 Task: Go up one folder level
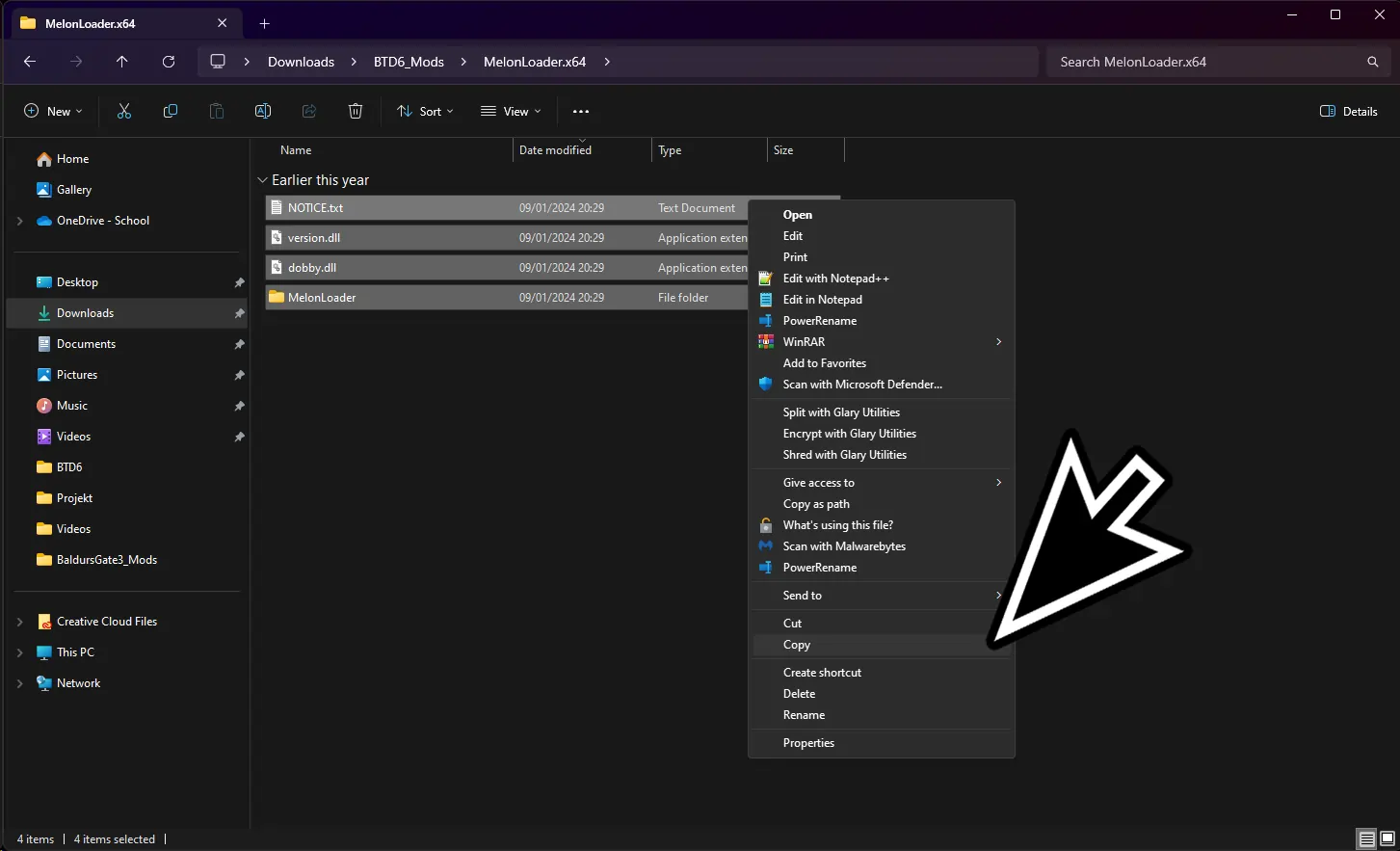(121, 61)
